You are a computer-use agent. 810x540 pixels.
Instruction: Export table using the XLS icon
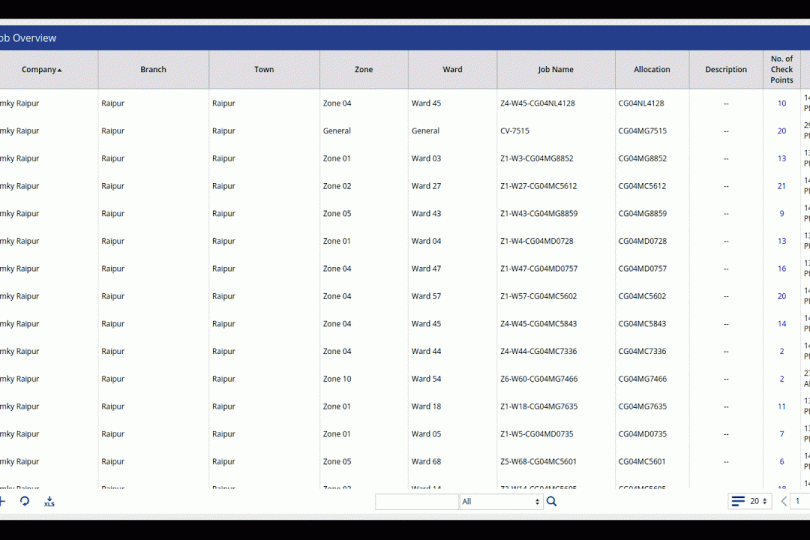click(49, 501)
